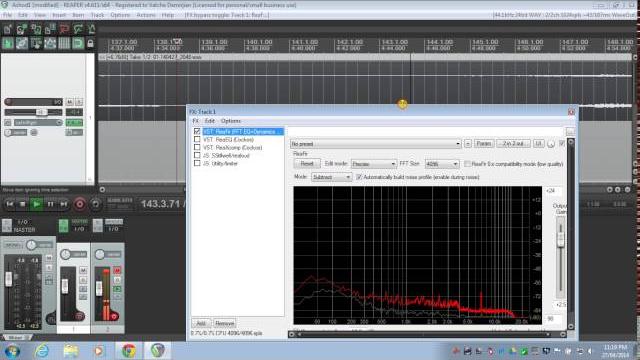Screen dimensions: 640x360
Task: Open the track 1 input dropdown
Action: [x=38, y=122]
